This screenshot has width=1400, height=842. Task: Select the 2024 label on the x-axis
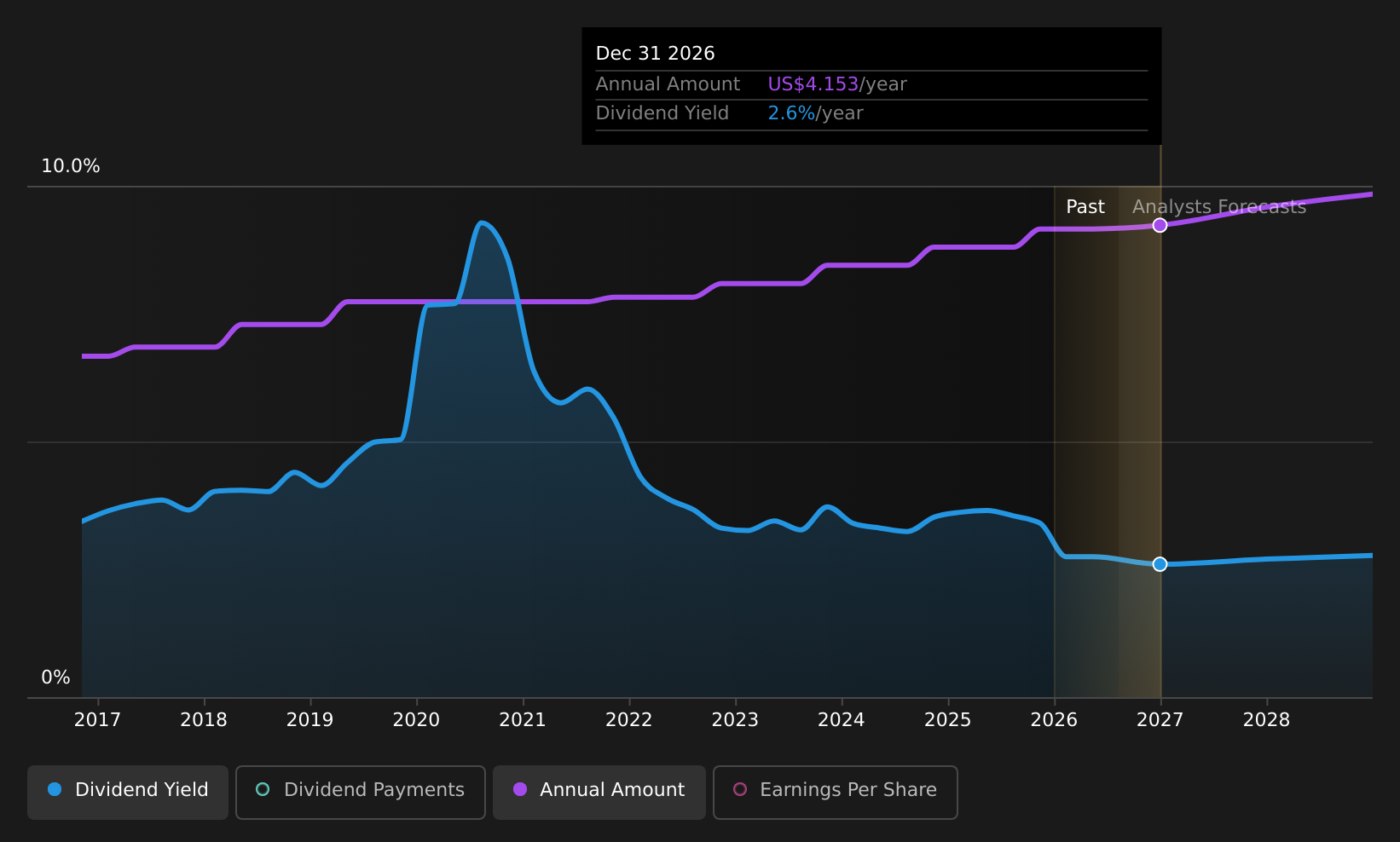[842, 720]
